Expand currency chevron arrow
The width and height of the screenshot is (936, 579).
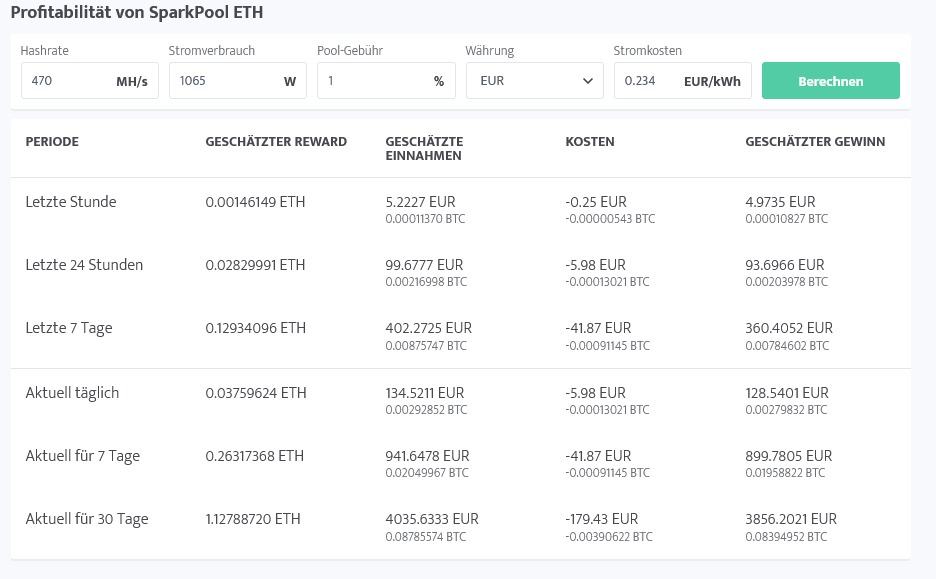click(588, 81)
